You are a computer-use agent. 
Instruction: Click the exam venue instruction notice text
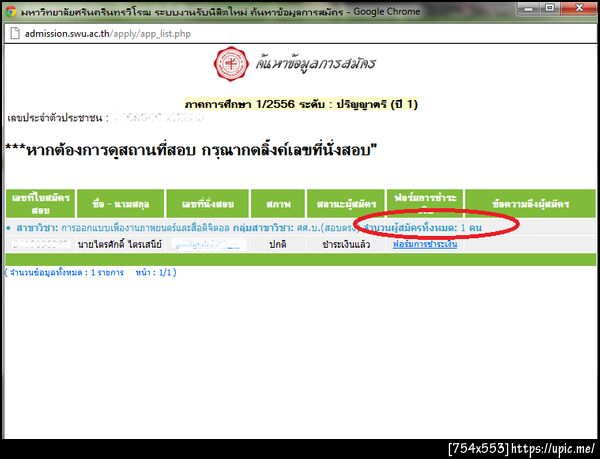pyautogui.click(x=191, y=150)
